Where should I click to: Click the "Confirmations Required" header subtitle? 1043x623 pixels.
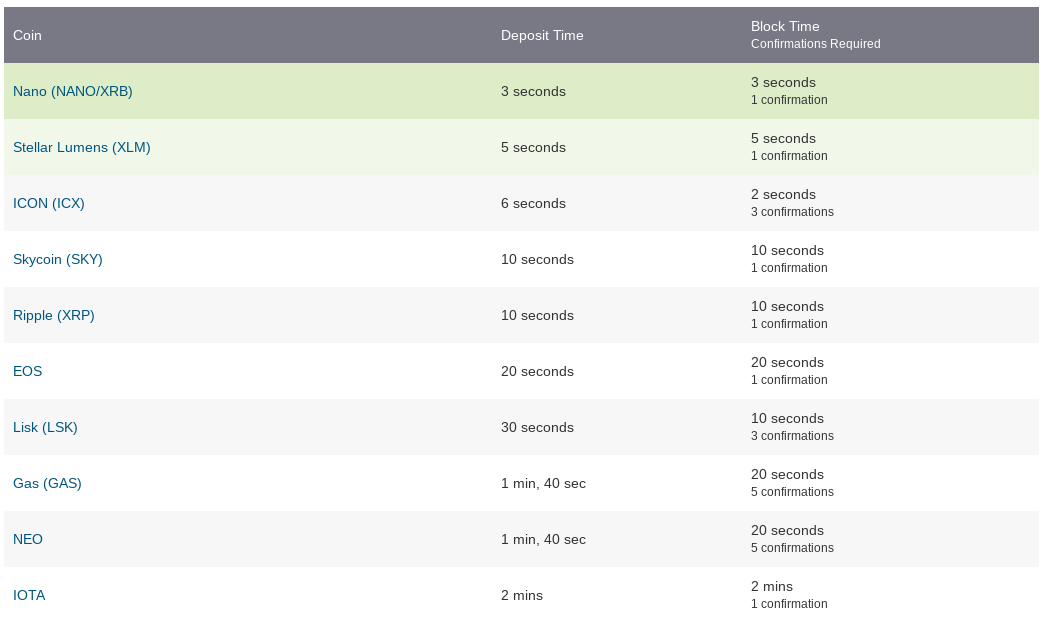coord(816,44)
